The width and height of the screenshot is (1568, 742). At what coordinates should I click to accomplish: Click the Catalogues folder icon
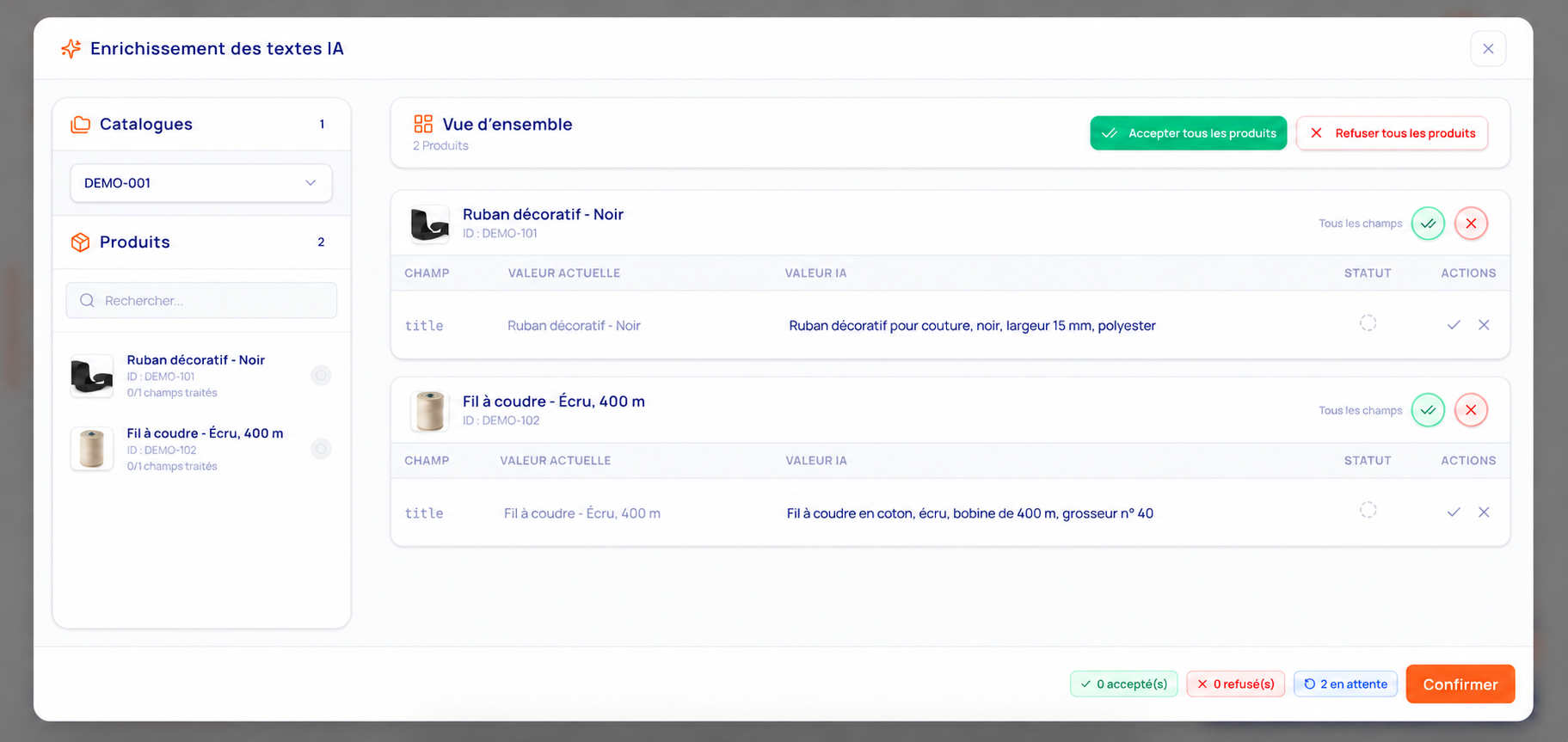(80, 125)
